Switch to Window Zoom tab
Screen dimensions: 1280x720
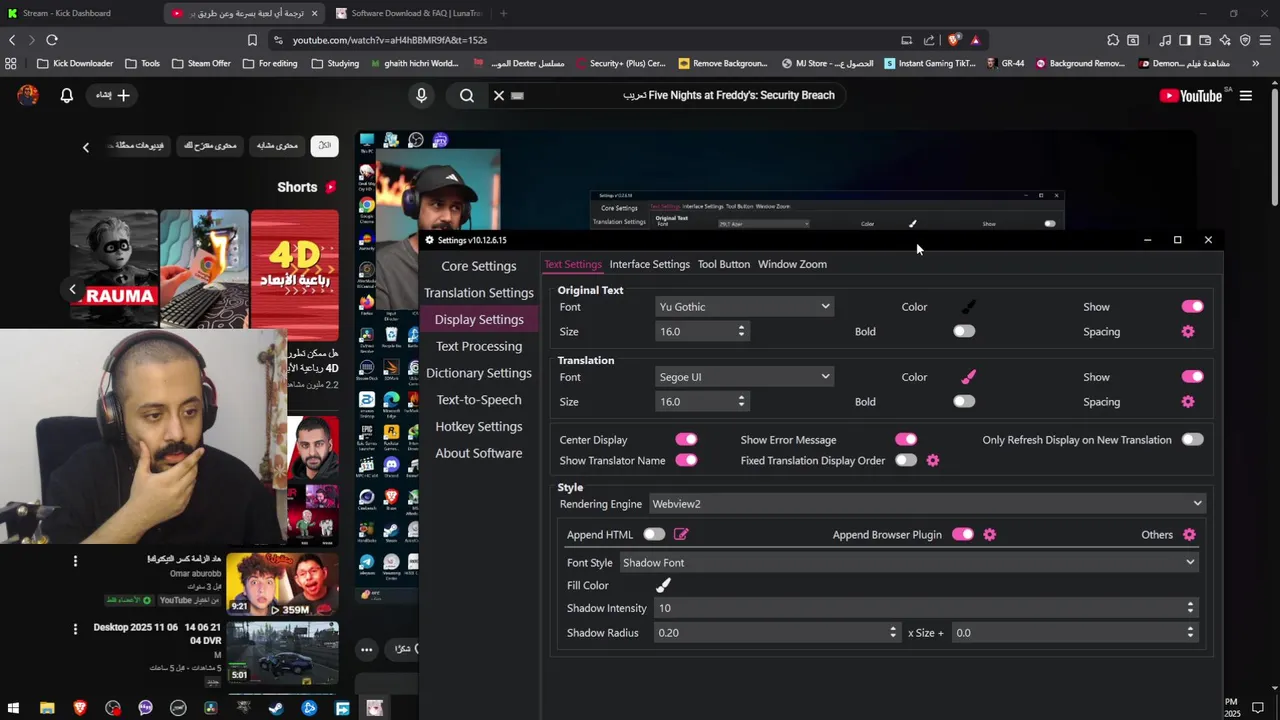pos(792,264)
